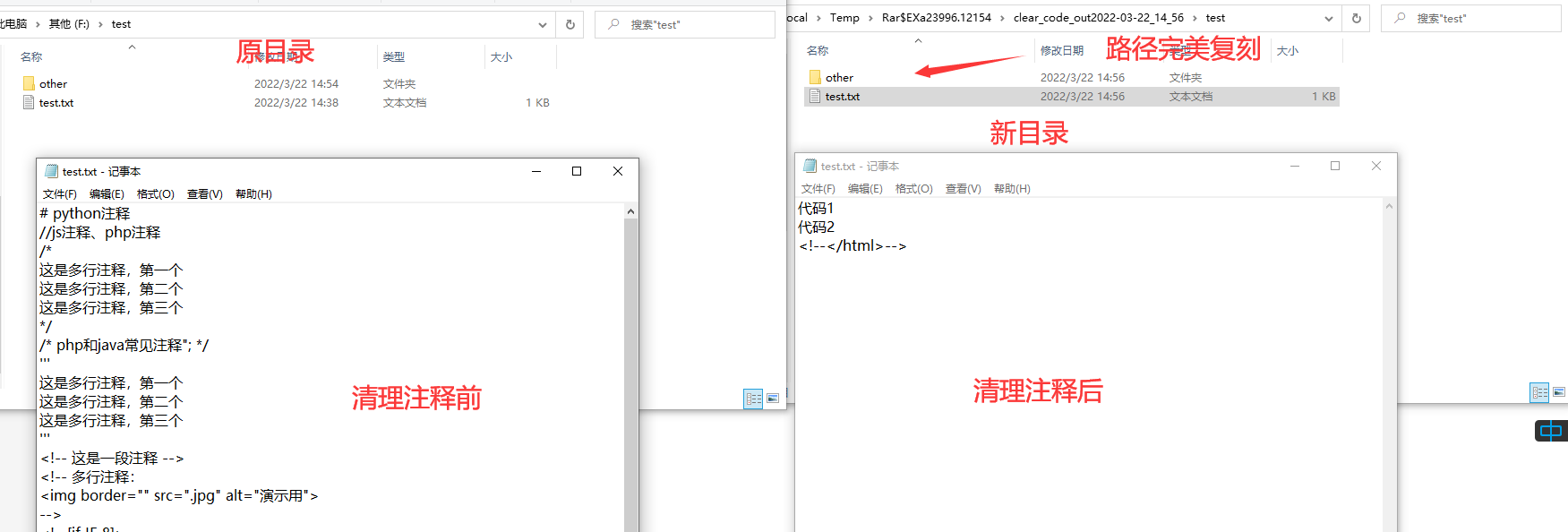1568x532 pixels.
Task: Open 文件(F) menu in left Notepad
Action: [x=60, y=194]
